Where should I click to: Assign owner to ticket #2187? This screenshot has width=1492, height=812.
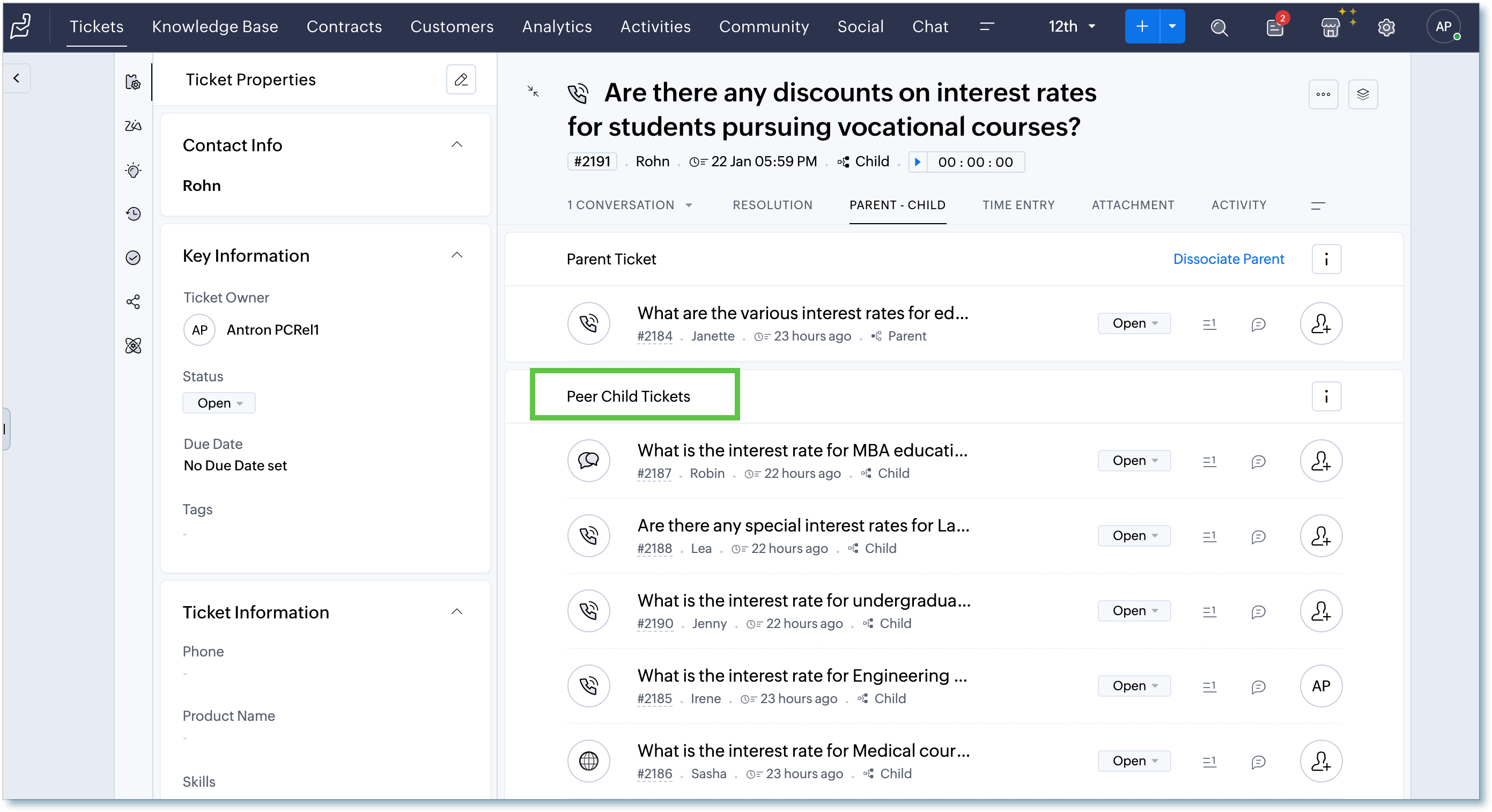[x=1320, y=461]
